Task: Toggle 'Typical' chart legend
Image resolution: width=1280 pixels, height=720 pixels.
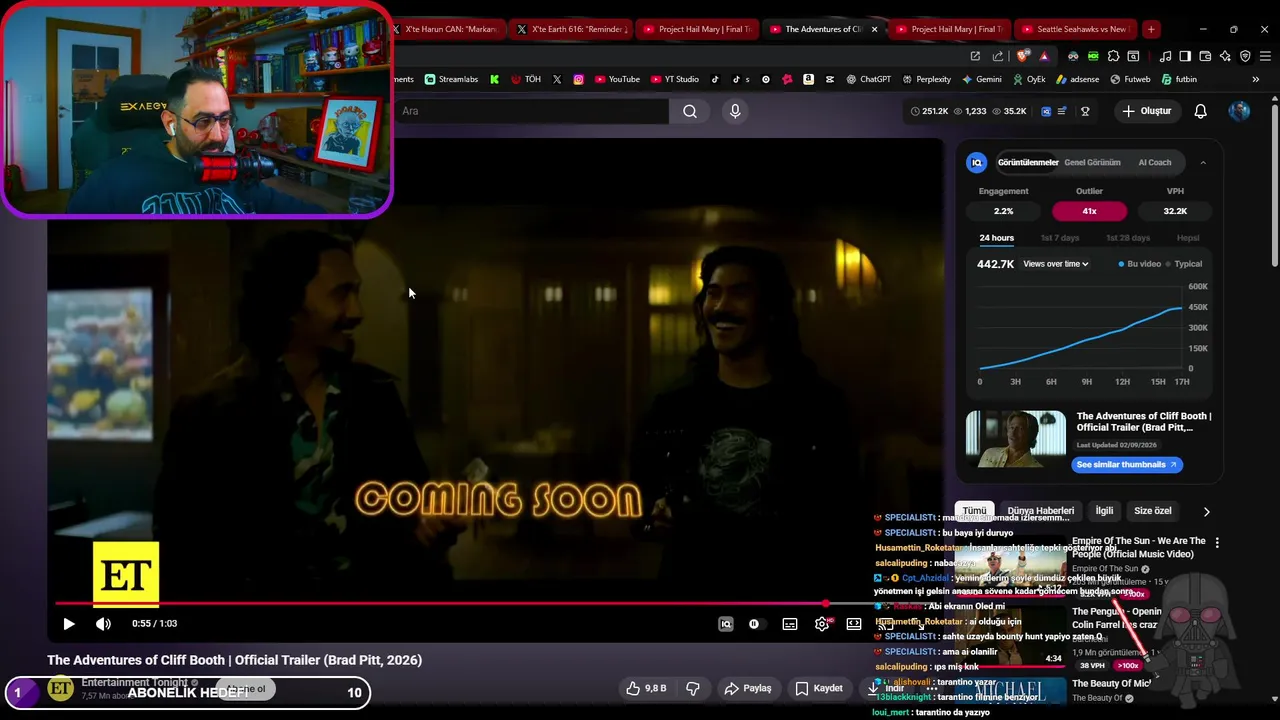Action: [x=1184, y=264]
